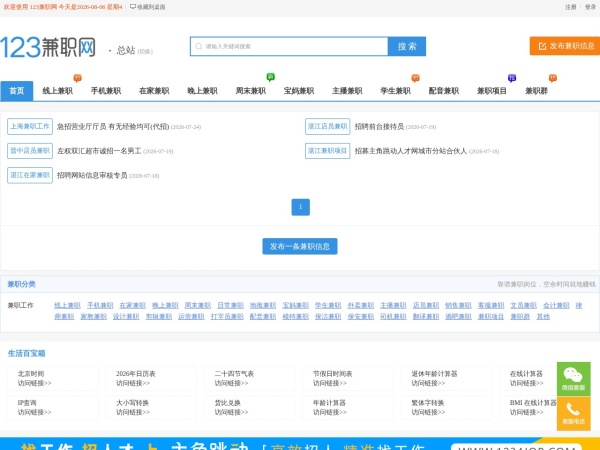Viewport: 600px width, 450px height.
Task: Open IP查询 tool card
Action: [x=53, y=408]
